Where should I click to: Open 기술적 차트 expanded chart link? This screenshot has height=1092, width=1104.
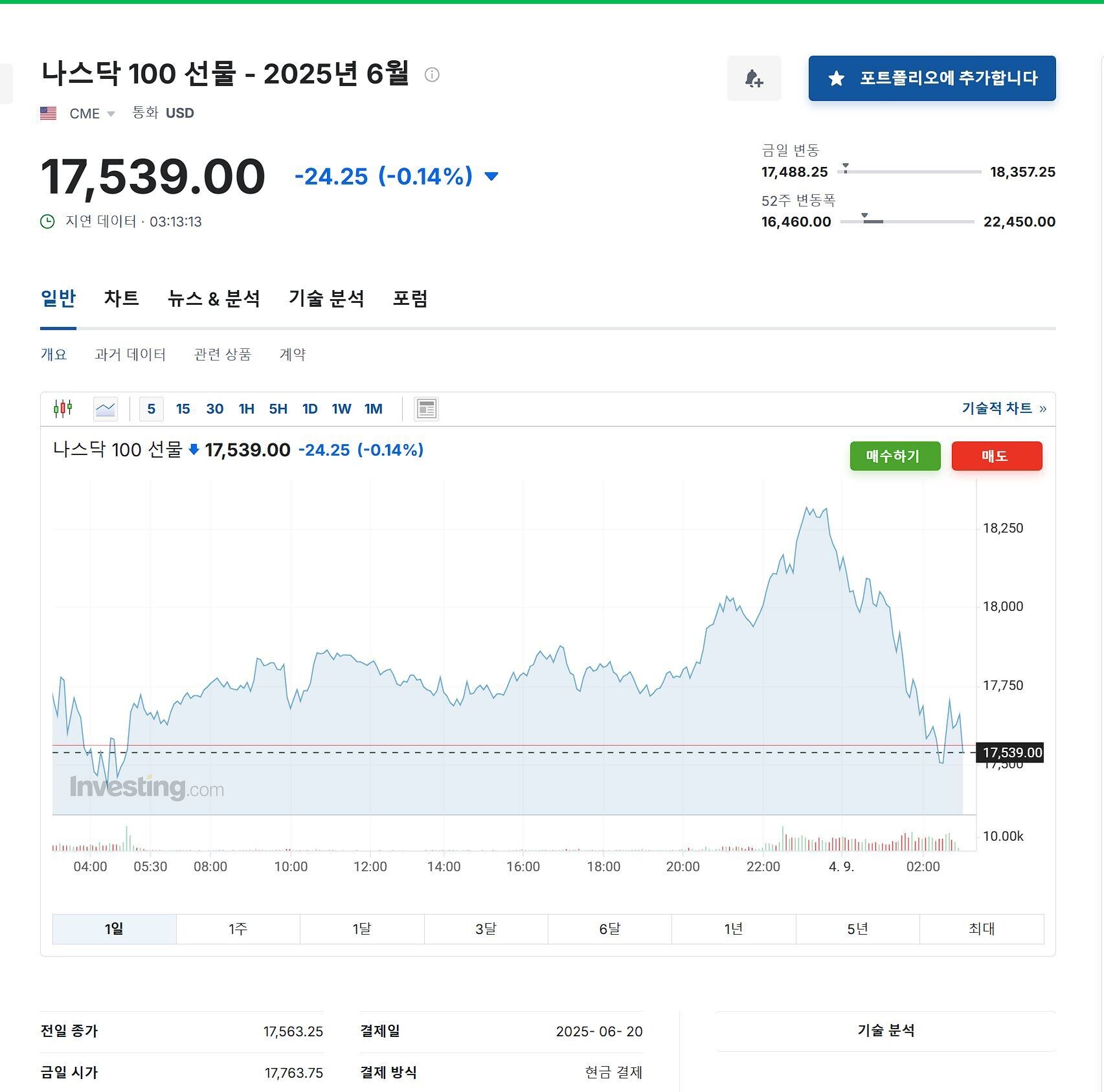click(x=1003, y=408)
